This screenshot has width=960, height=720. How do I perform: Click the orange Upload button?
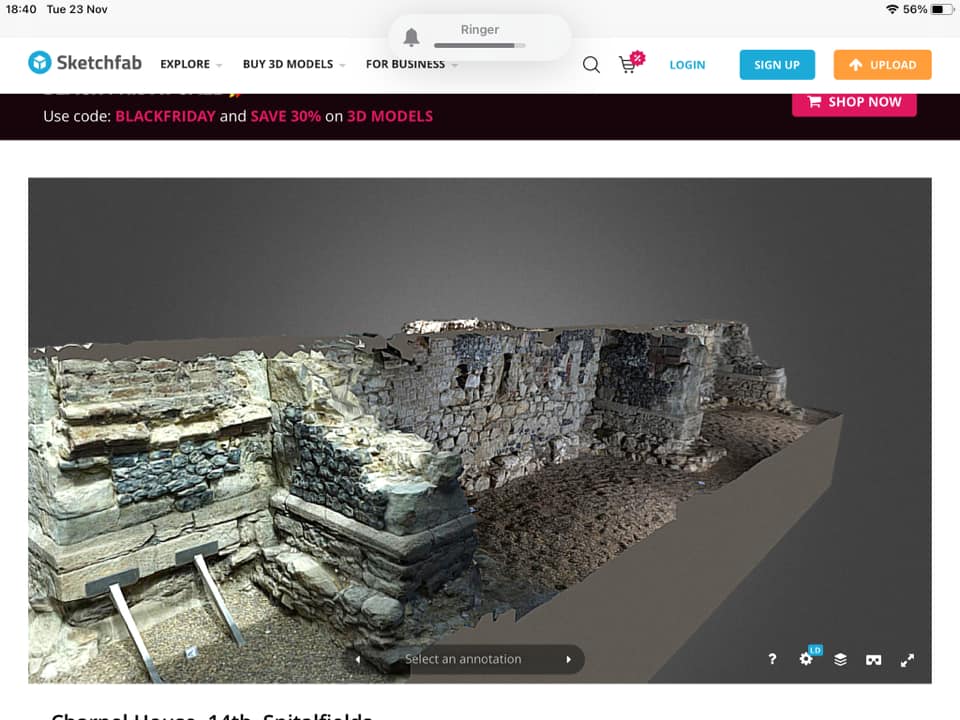point(882,65)
